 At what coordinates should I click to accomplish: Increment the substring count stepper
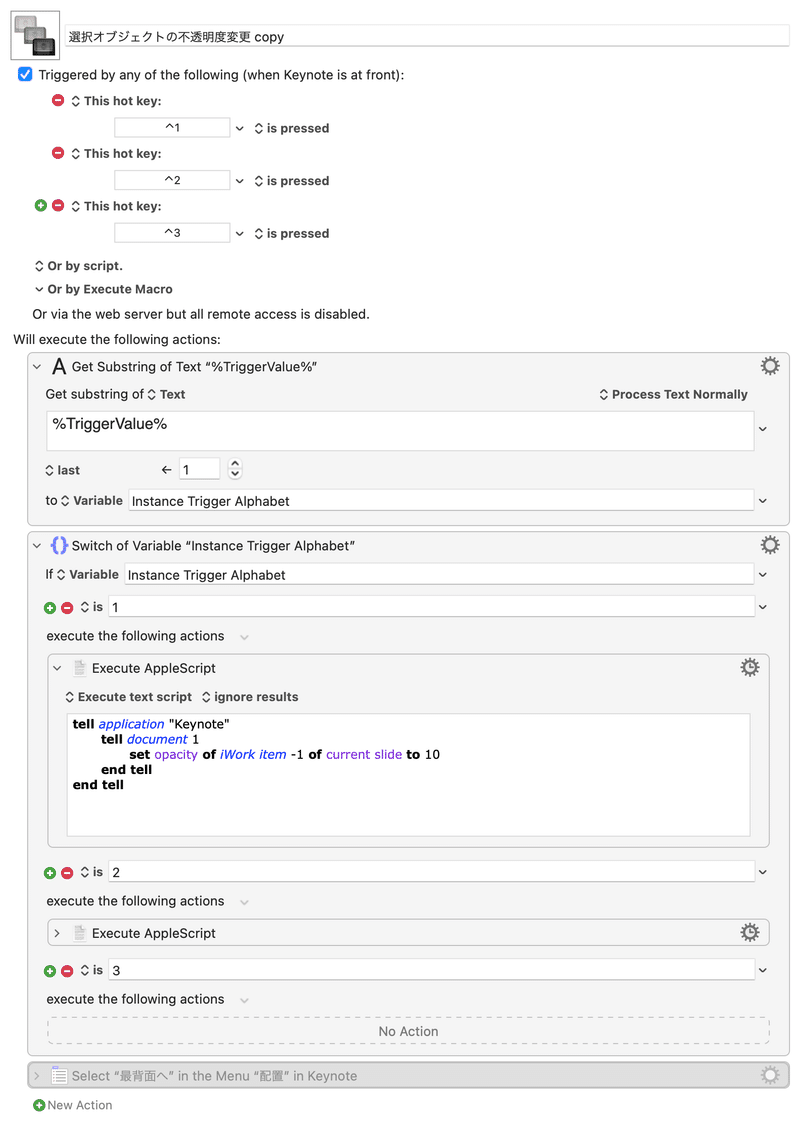pos(235,464)
